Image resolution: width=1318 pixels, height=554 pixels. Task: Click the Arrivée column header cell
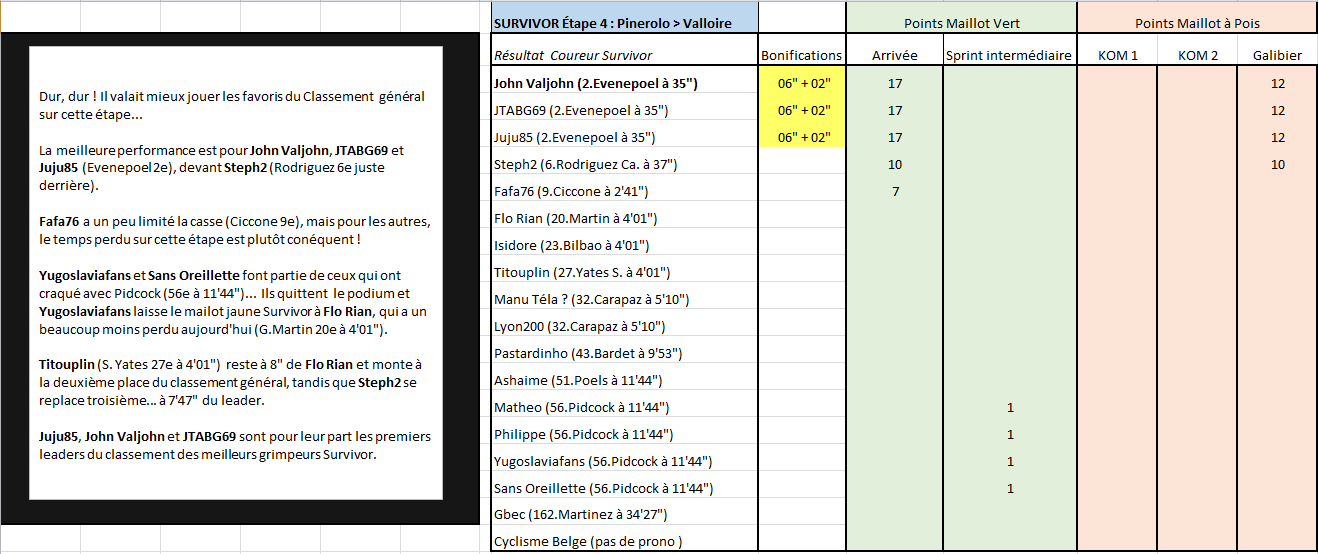tap(894, 56)
